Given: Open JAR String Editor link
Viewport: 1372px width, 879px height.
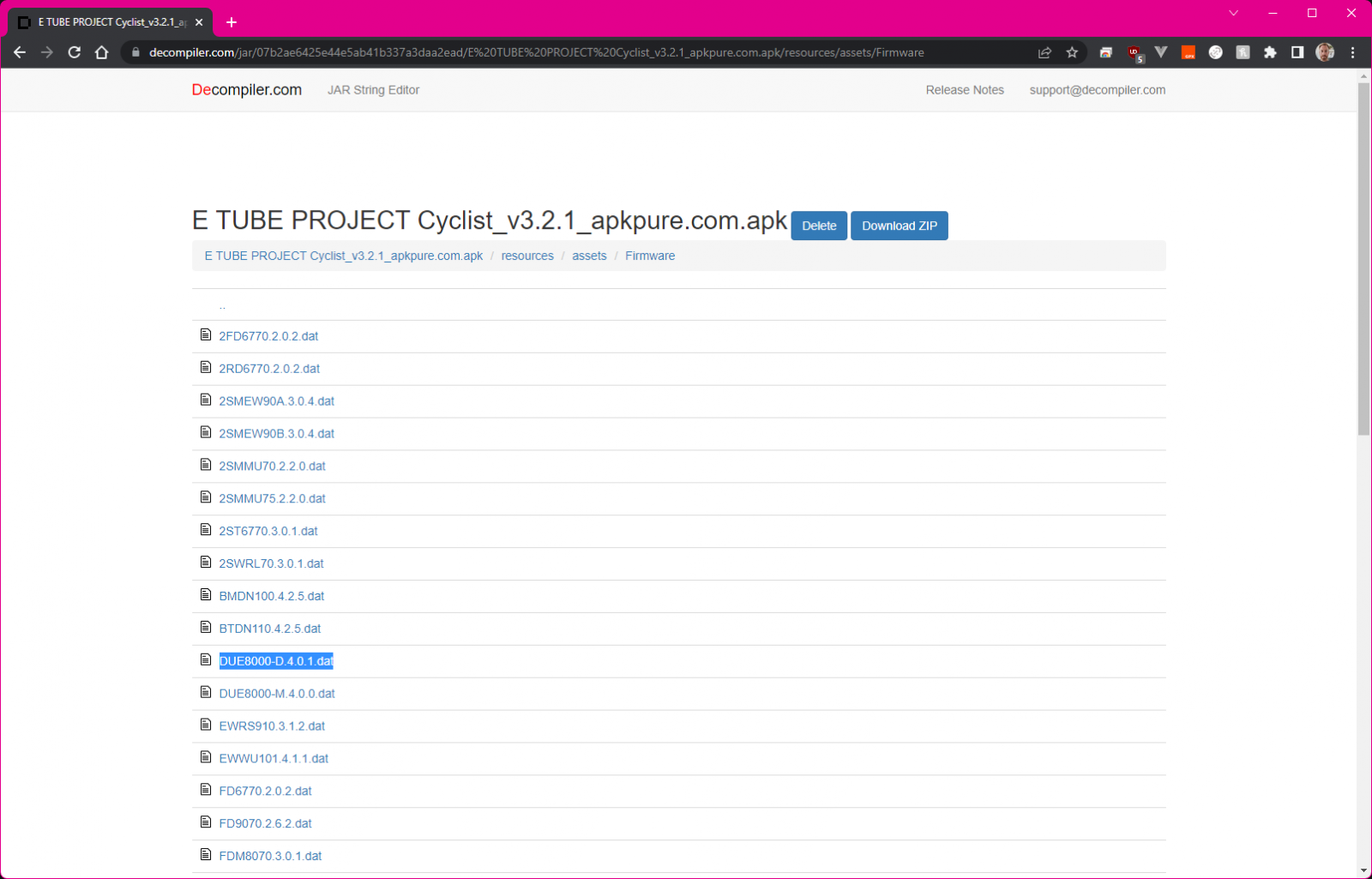Looking at the screenshot, I should pyautogui.click(x=373, y=90).
